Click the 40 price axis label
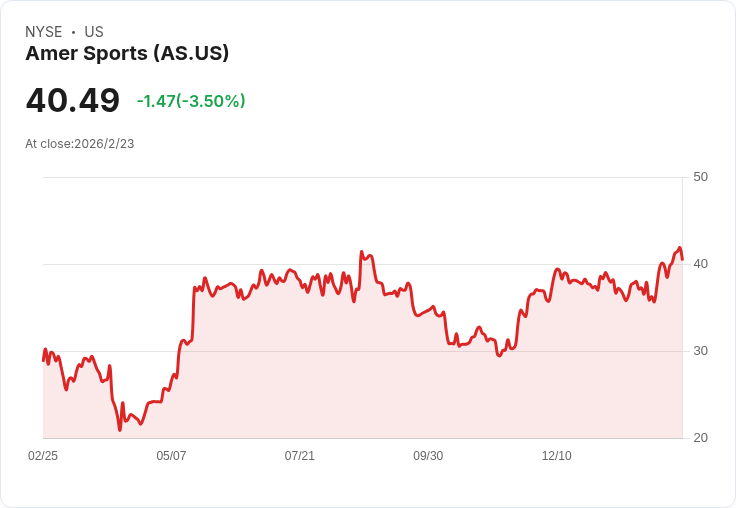 pos(700,264)
